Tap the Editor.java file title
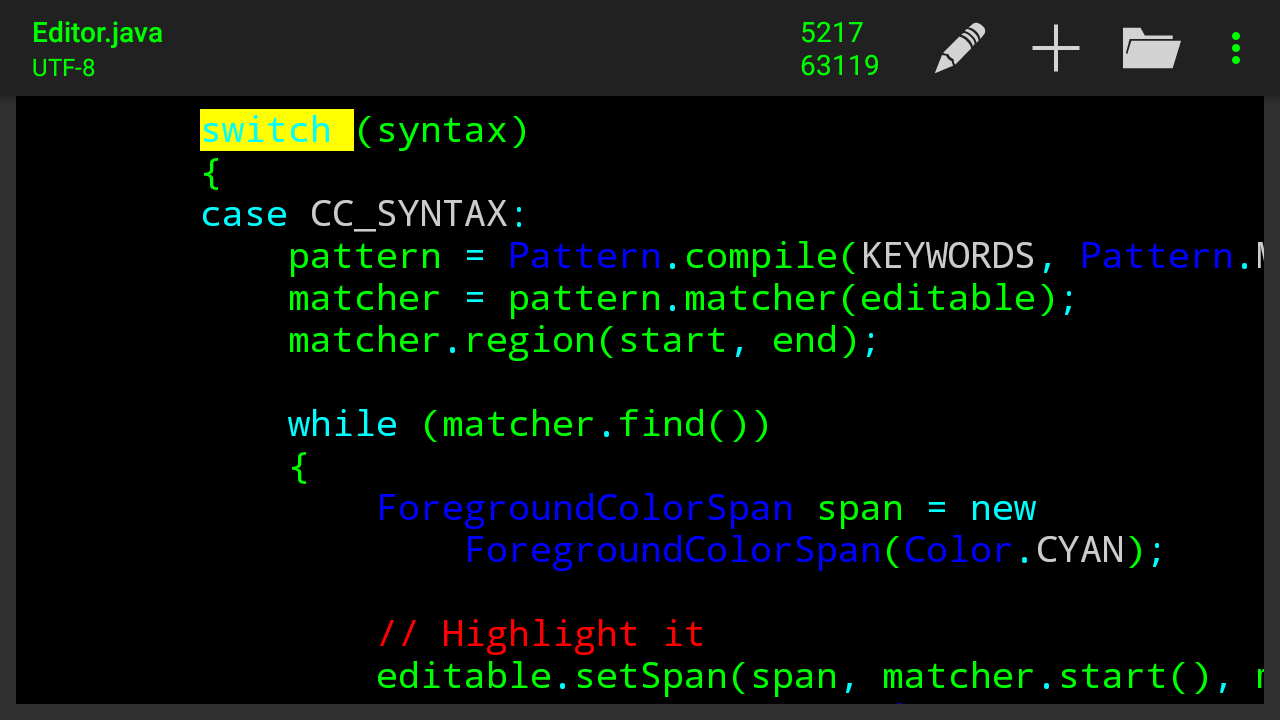Screen dimensions: 1280x720 coord(97,33)
